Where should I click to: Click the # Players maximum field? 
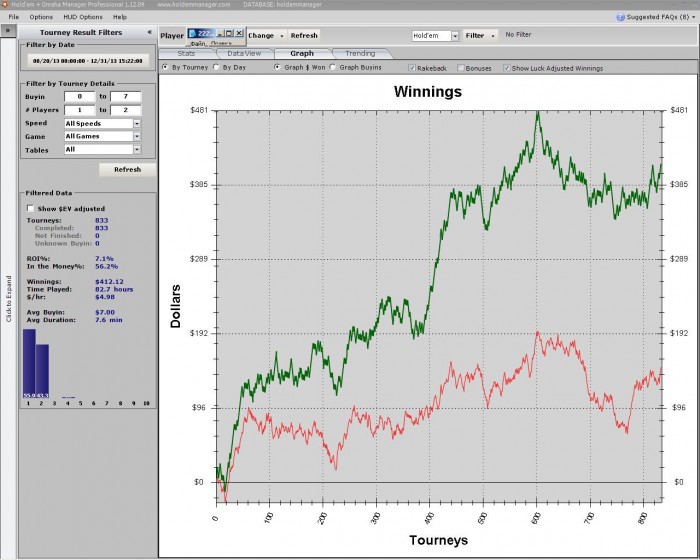(x=126, y=110)
